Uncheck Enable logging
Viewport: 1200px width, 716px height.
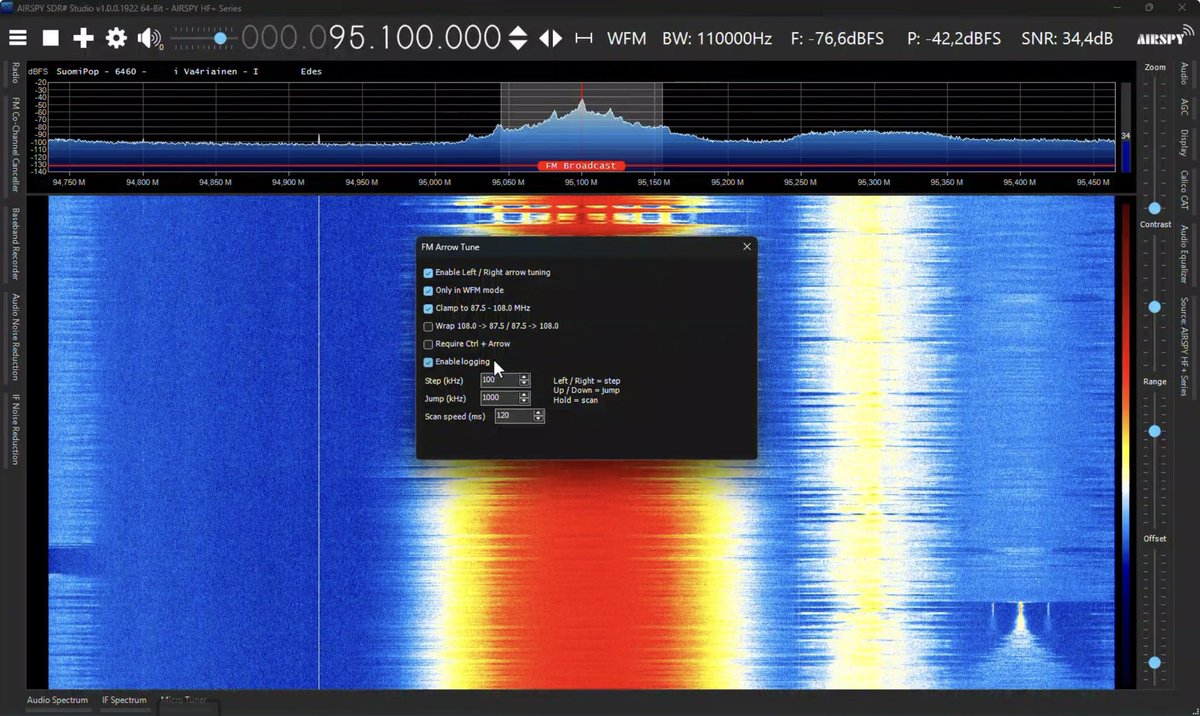428,362
